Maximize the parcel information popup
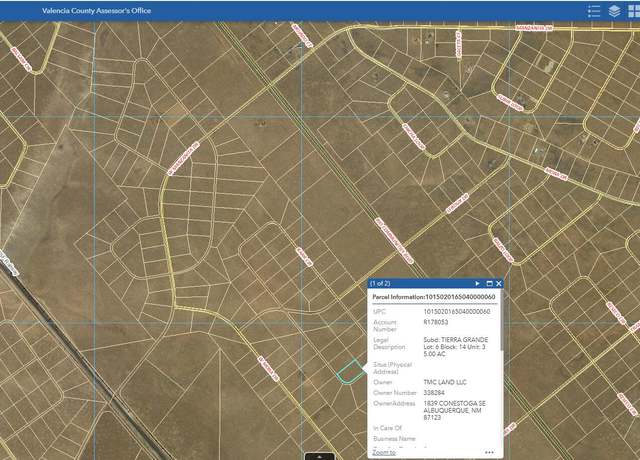Screen dimensions: 640x460 [489, 283]
